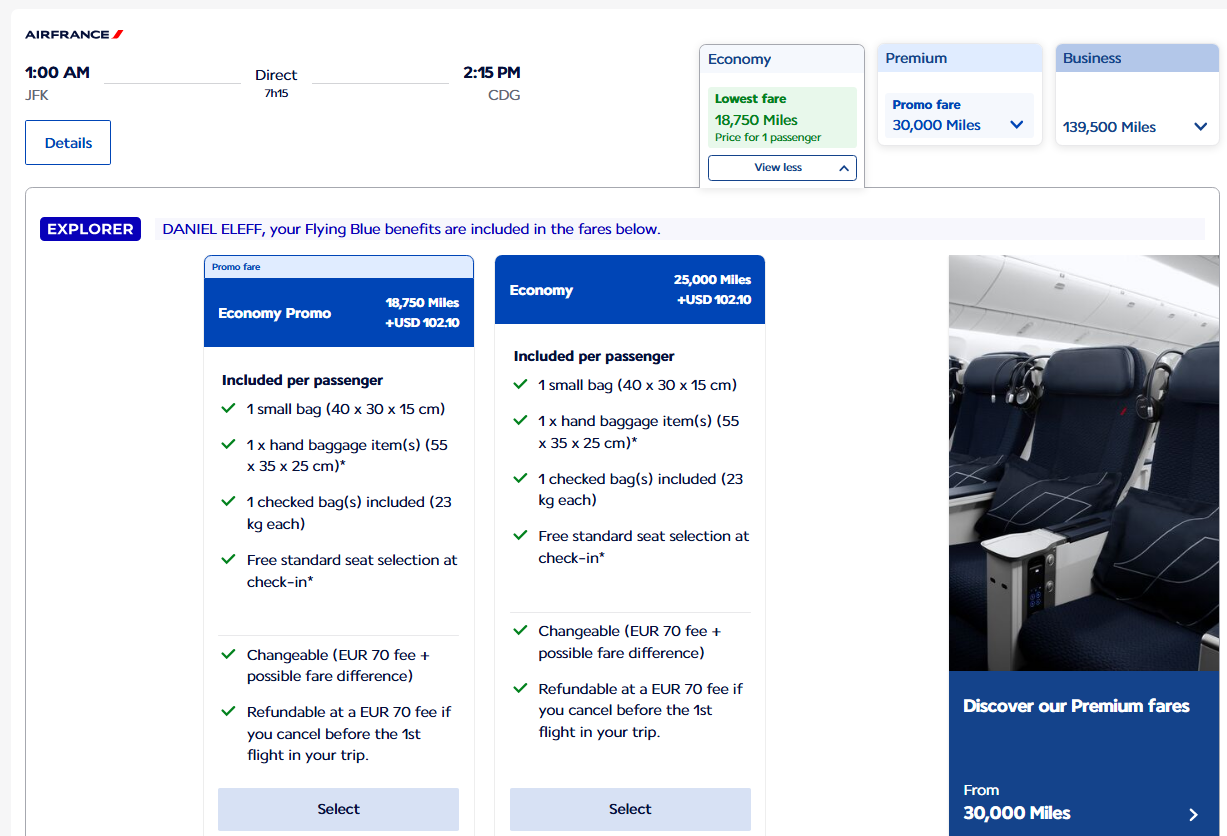Click the Premium cabin seat photo
1227x836 pixels.
(x=1084, y=463)
